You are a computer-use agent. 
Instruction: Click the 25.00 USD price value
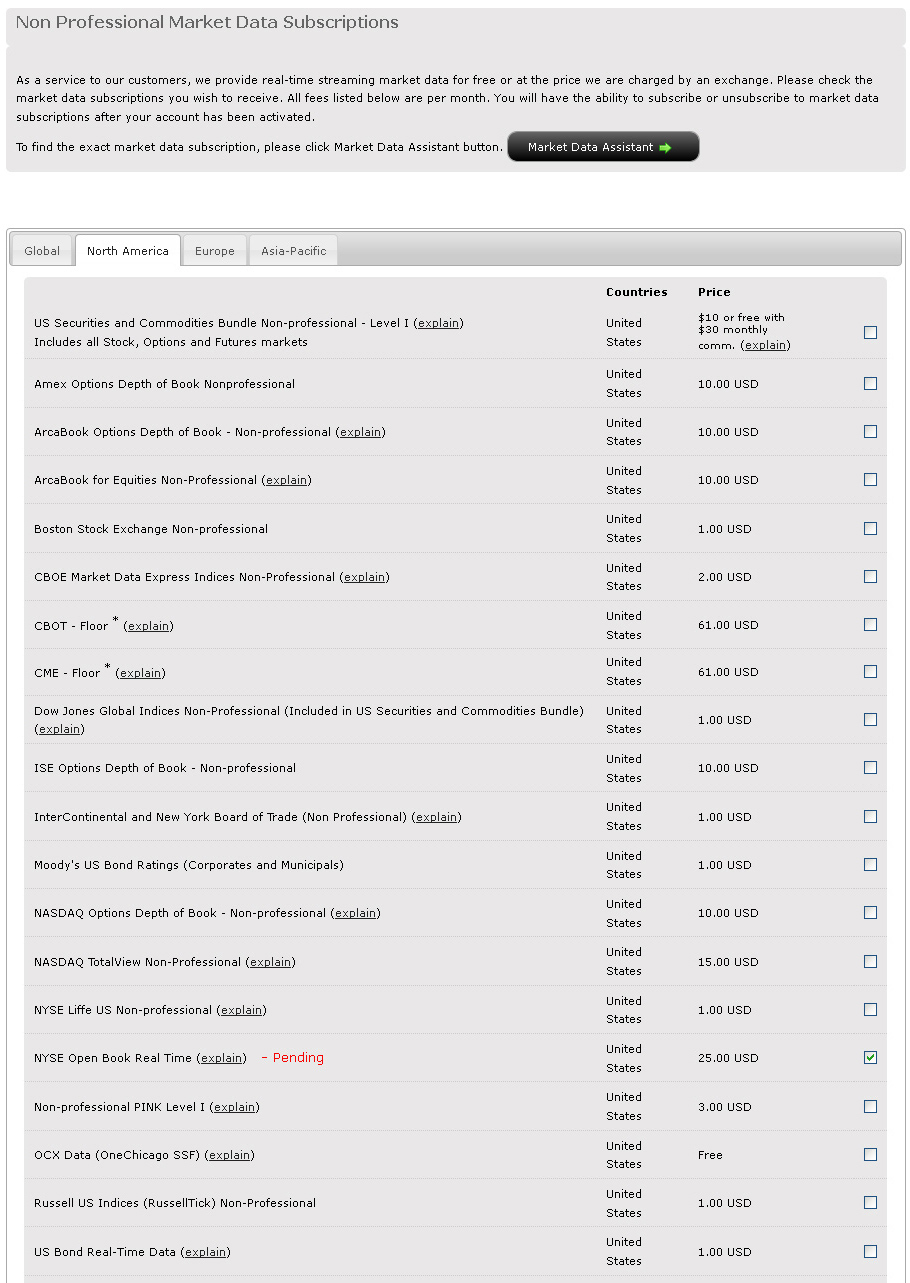click(728, 1058)
